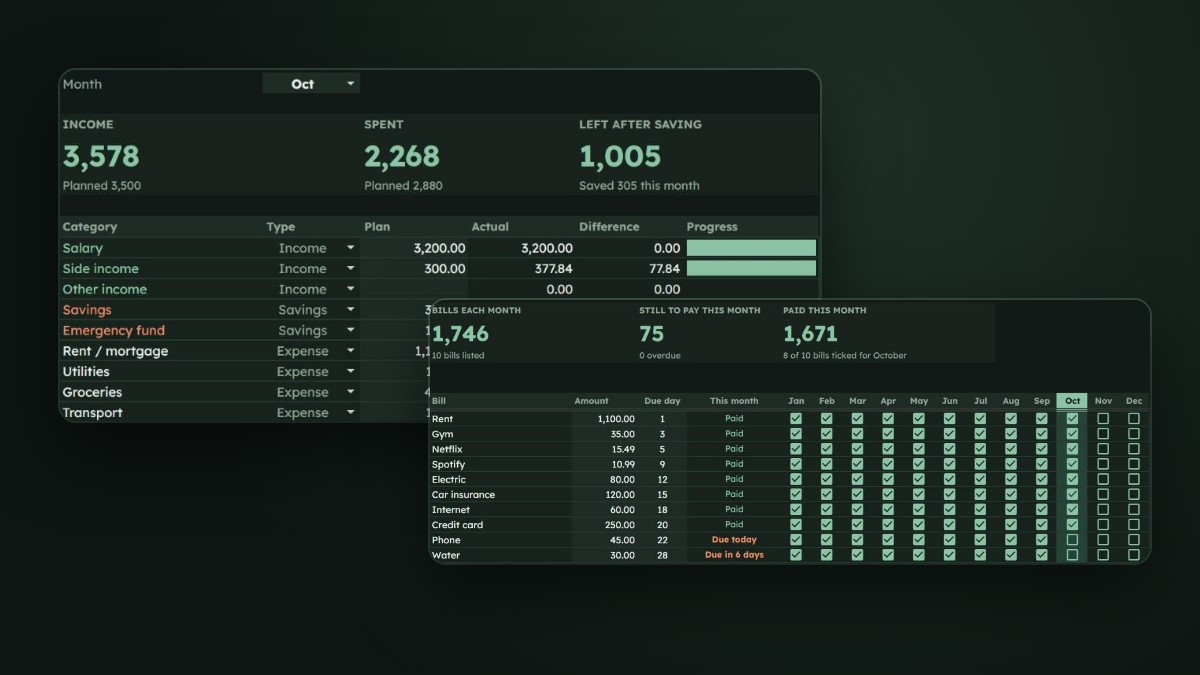Tick the Netflix bill's Dec checkbox
The height and width of the screenshot is (675, 1200).
tap(1134, 449)
